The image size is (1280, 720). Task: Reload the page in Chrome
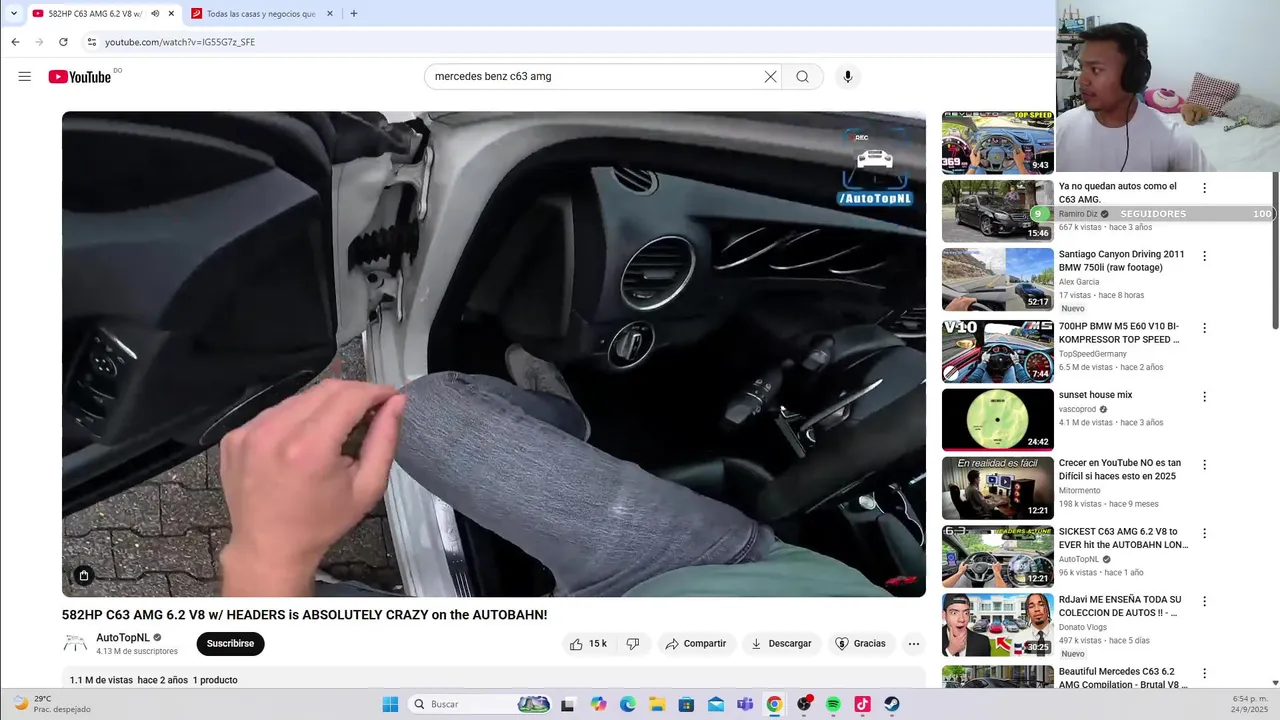[63, 42]
